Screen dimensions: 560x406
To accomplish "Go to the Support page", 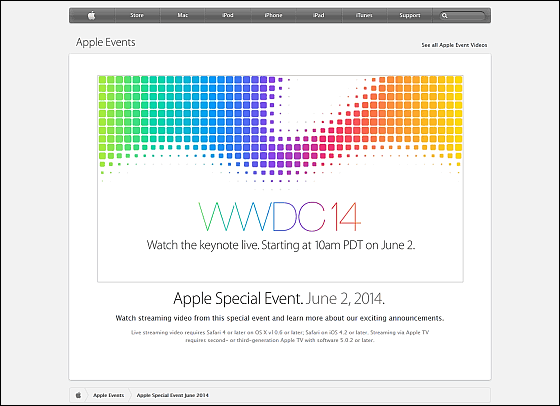I will 410,15.
